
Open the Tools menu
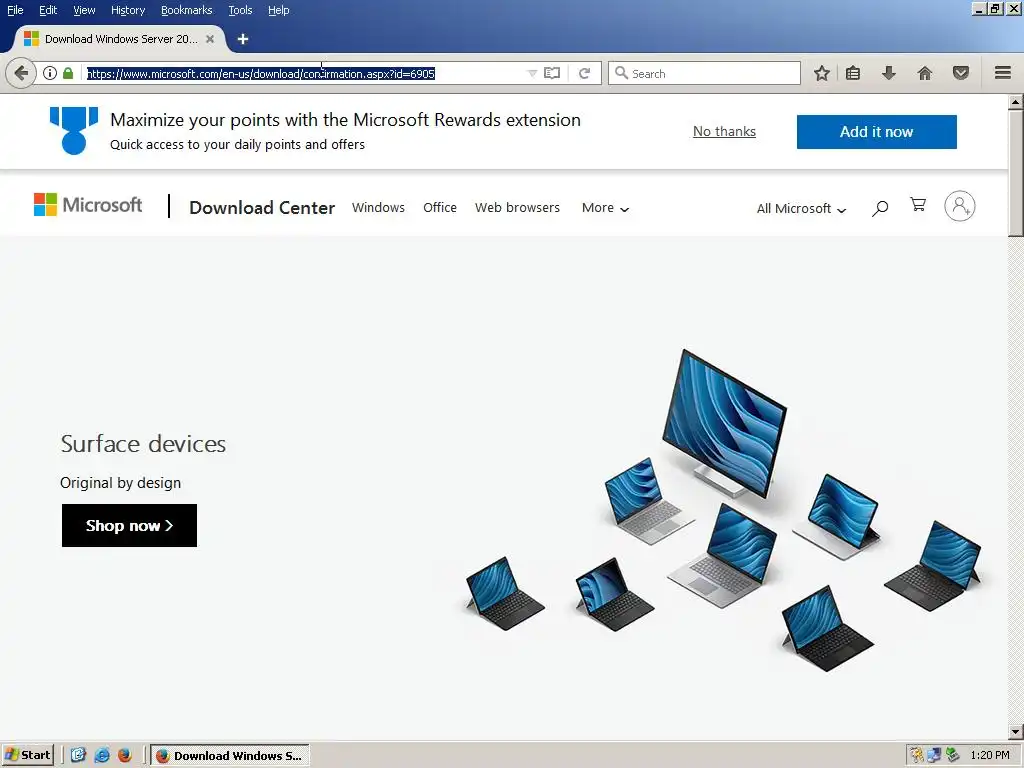(240, 10)
